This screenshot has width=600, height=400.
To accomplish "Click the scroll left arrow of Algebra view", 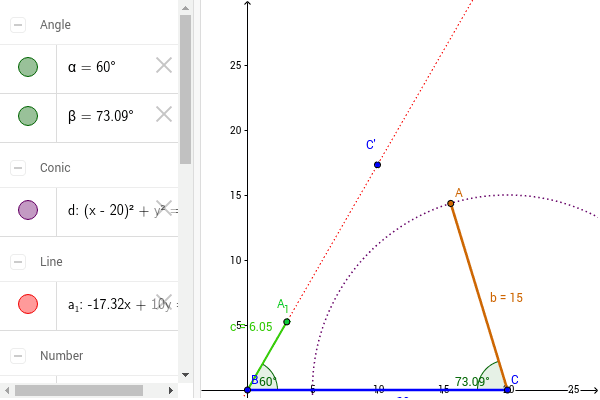I will pos(7,390).
